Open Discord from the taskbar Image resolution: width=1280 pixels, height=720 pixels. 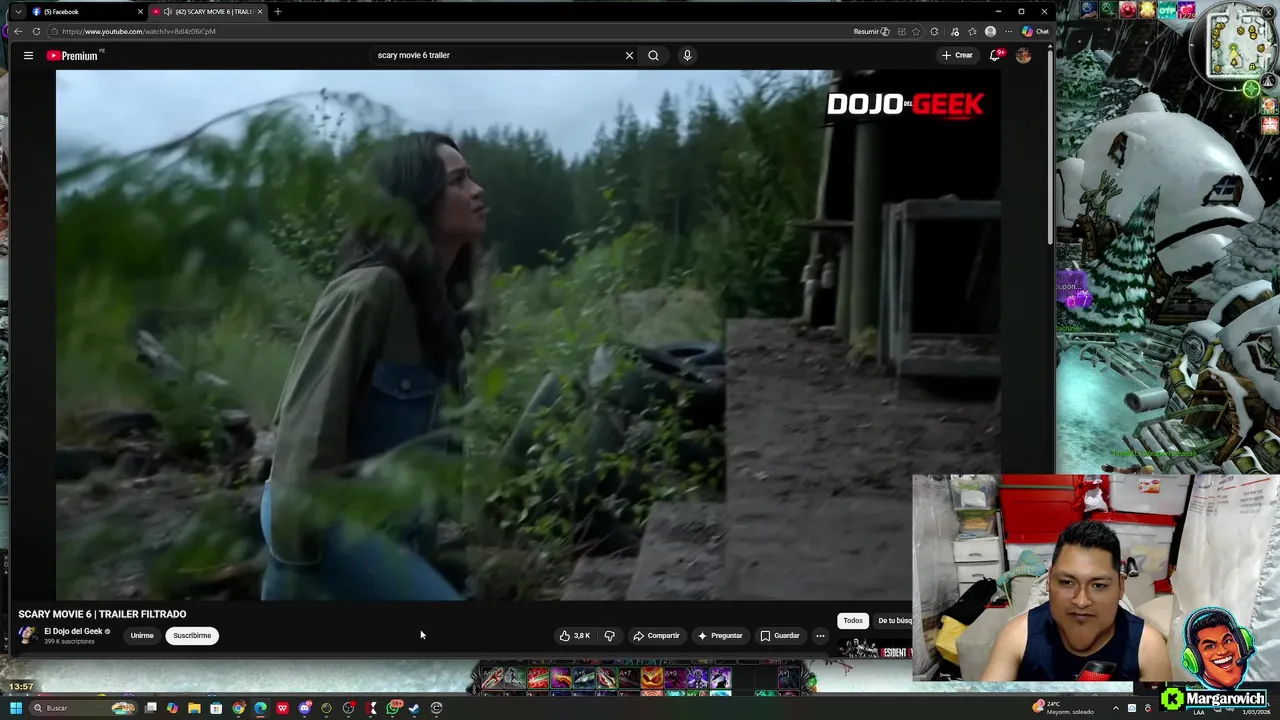pyautogui.click(x=304, y=708)
